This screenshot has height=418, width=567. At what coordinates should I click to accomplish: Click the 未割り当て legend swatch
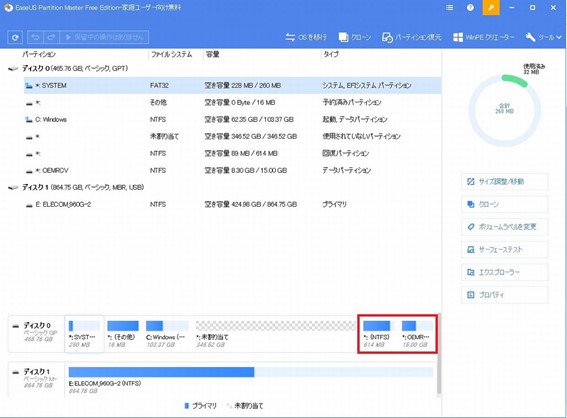point(229,406)
